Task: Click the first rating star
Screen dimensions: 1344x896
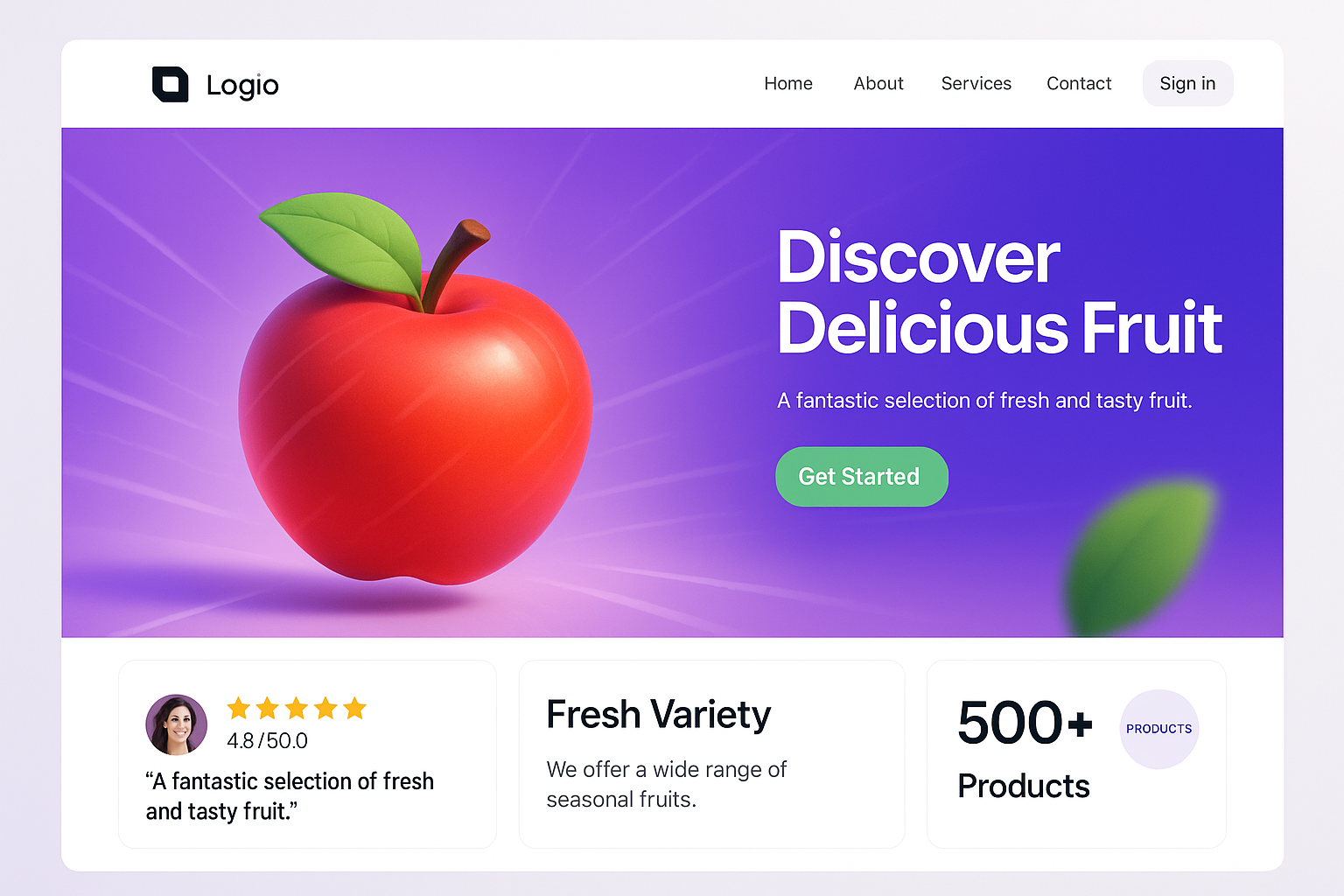Action: (x=239, y=708)
